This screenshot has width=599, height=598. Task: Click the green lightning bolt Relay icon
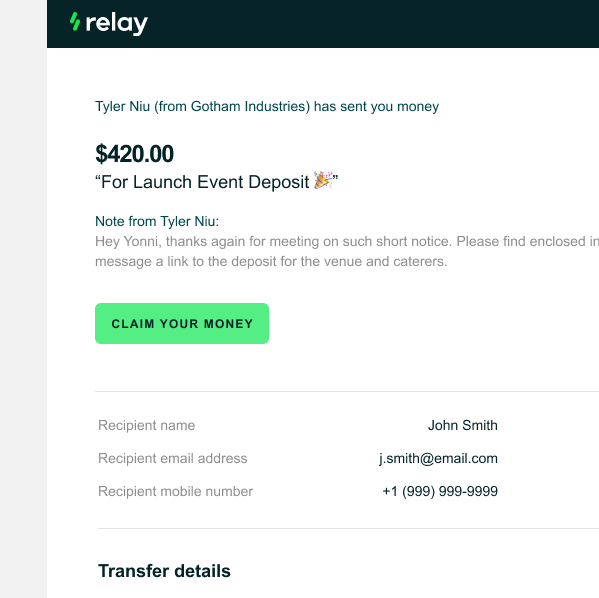coord(75,21)
